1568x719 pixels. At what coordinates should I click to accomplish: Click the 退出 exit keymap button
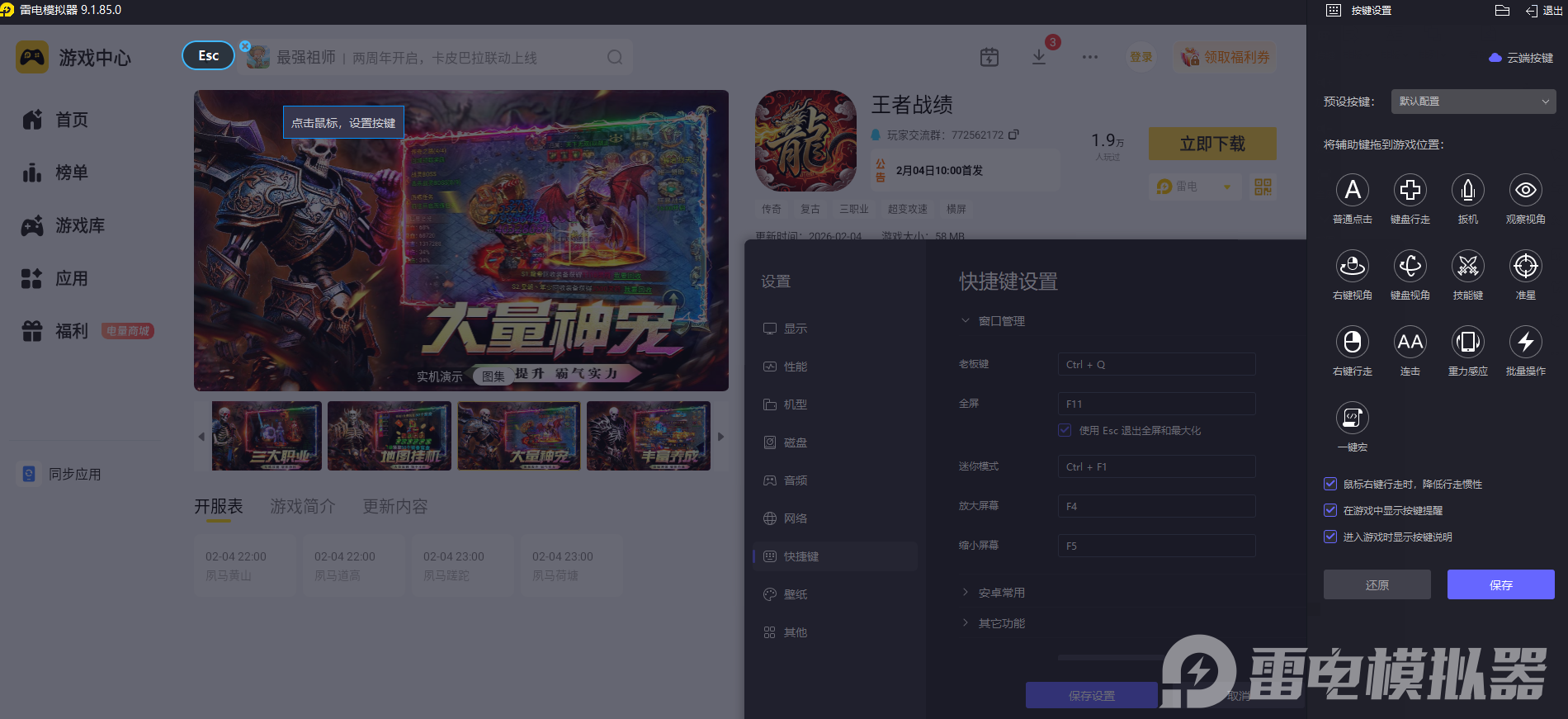click(x=1544, y=11)
